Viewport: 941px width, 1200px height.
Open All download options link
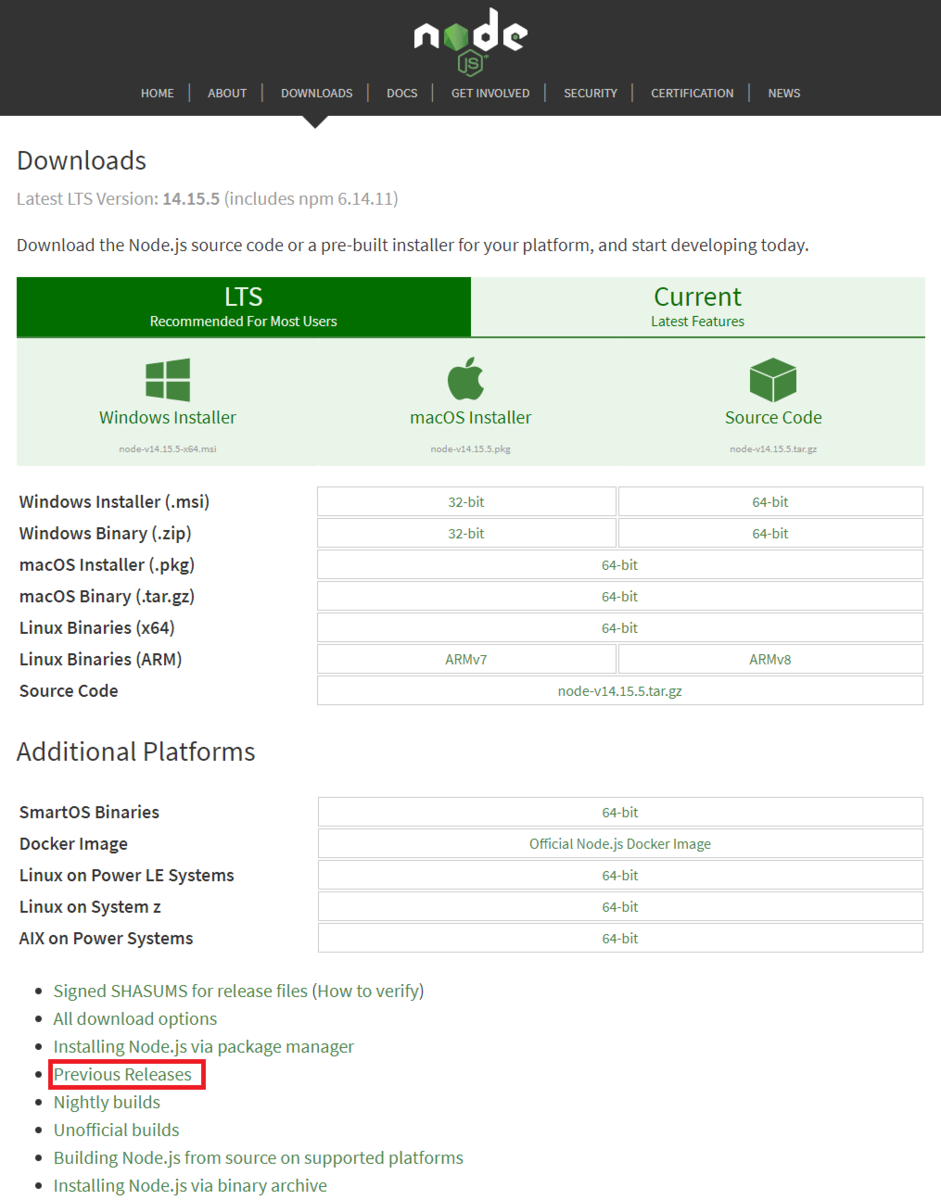[x=135, y=1019]
